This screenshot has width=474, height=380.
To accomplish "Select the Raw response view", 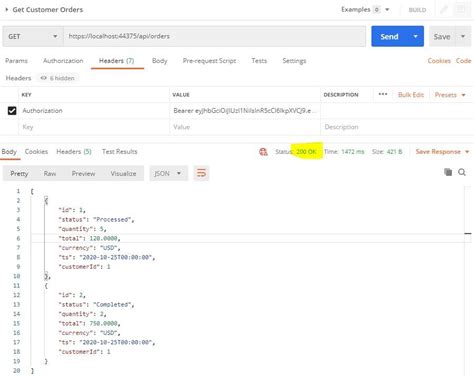I will point(50,173).
